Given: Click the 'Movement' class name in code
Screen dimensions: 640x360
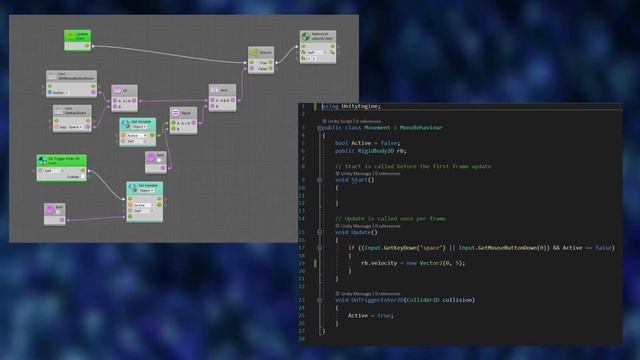Looking at the screenshot, I should click(378, 127).
